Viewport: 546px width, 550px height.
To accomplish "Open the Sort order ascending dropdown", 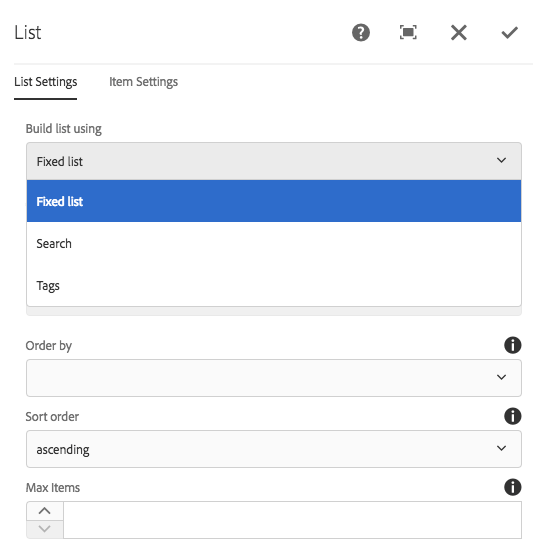I will pos(274,449).
